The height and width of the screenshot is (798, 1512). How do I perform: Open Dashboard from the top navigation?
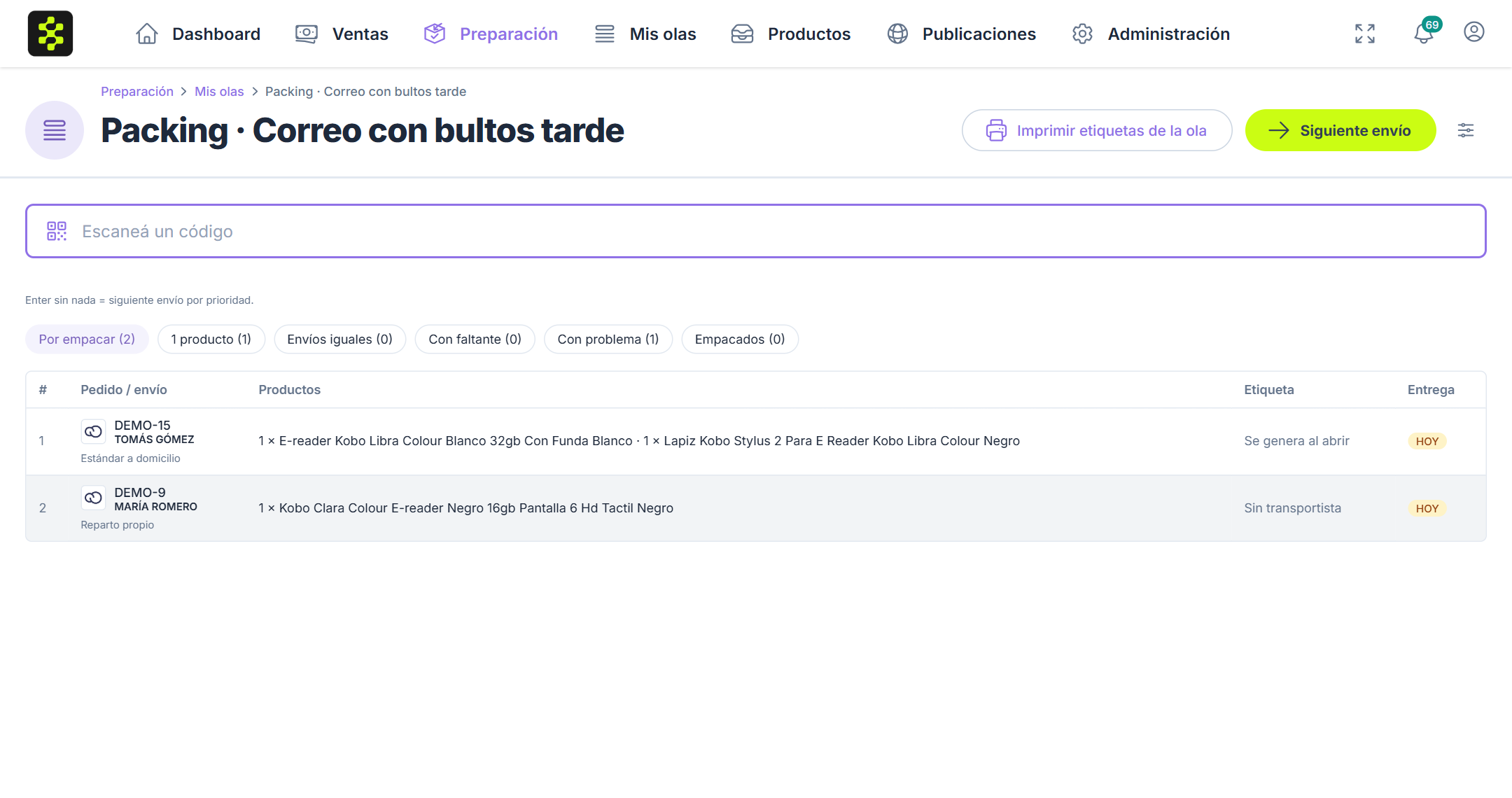[x=198, y=34]
